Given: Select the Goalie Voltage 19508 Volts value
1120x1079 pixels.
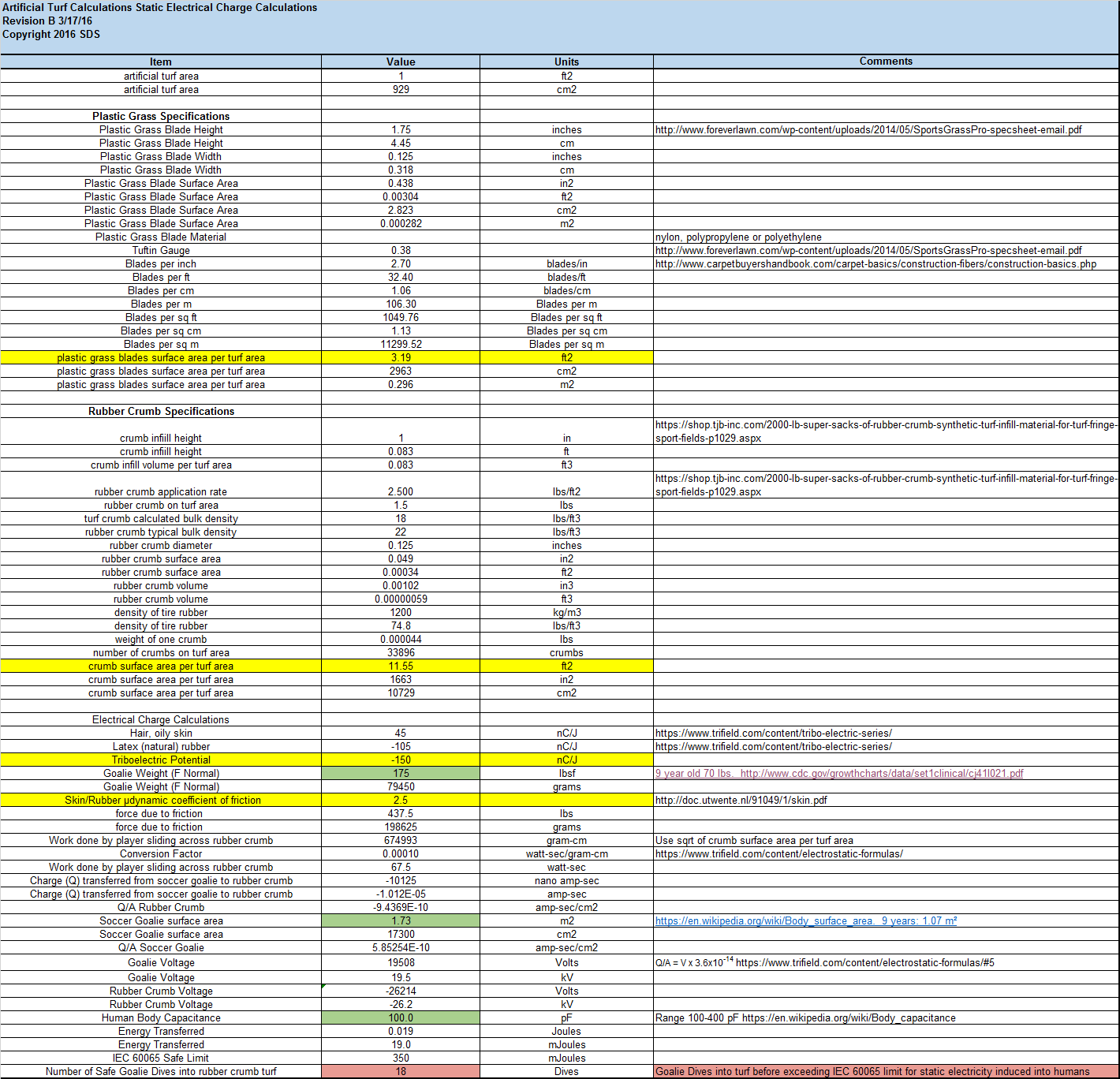Looking at the screenshot, I should (401, 962).
